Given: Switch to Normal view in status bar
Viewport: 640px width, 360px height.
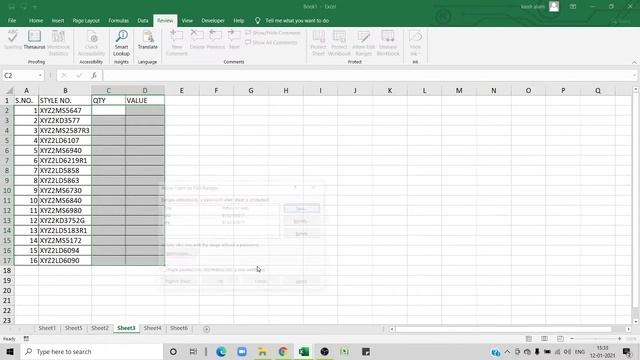Looking at the screenshot, I should coord(529,339).
